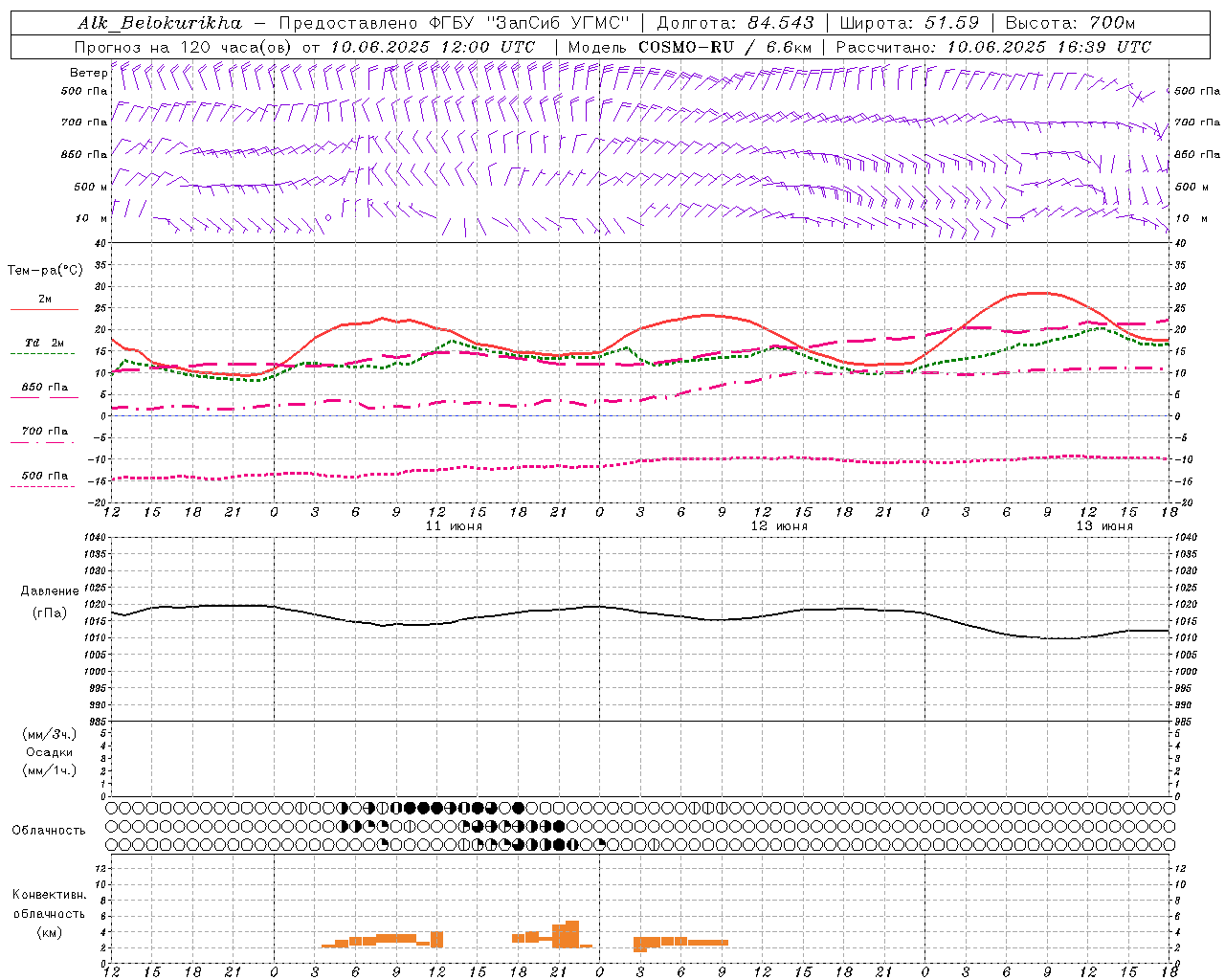Screen dimensions: 1225x980
Task: Click the station name Alk_Belokurikha in the header
Action: click(x=160, y=23)
